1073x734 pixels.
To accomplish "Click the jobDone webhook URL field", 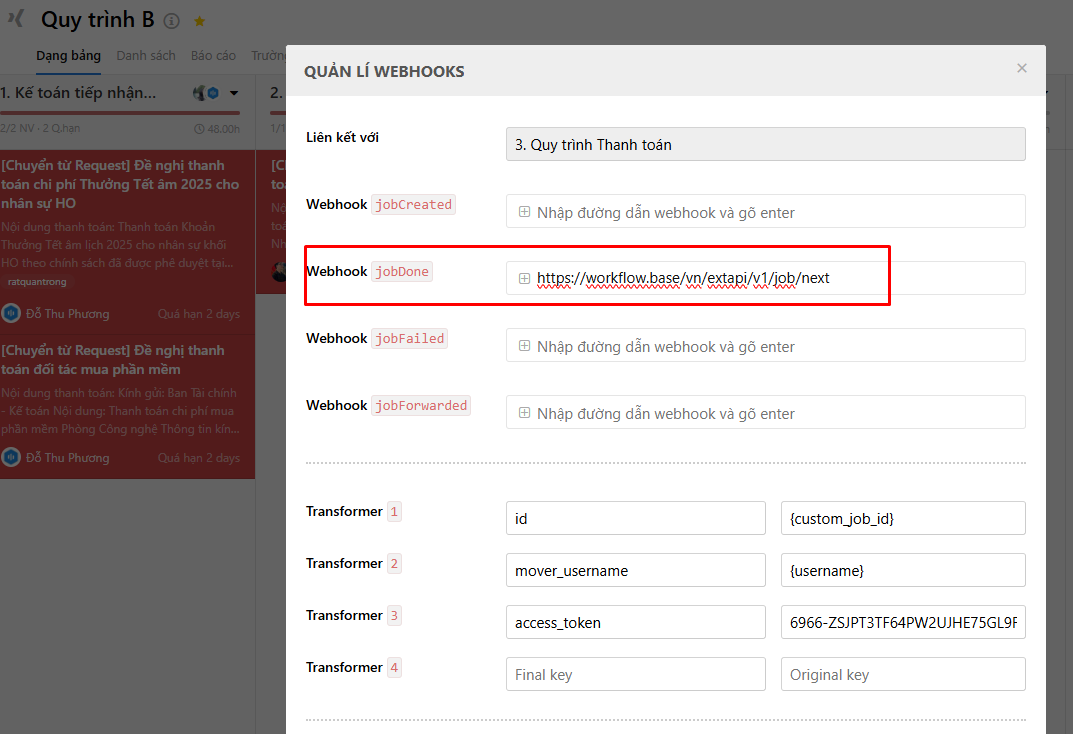I will point(765,278).
